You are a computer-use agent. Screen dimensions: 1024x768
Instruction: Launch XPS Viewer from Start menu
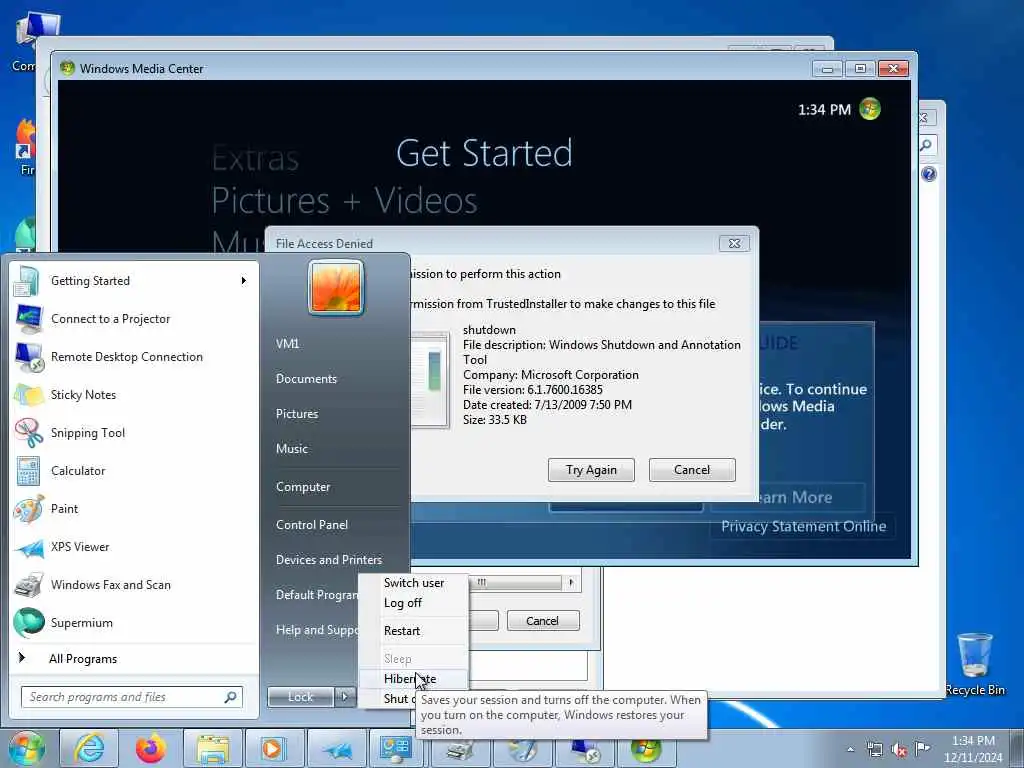tap(134, 547)
